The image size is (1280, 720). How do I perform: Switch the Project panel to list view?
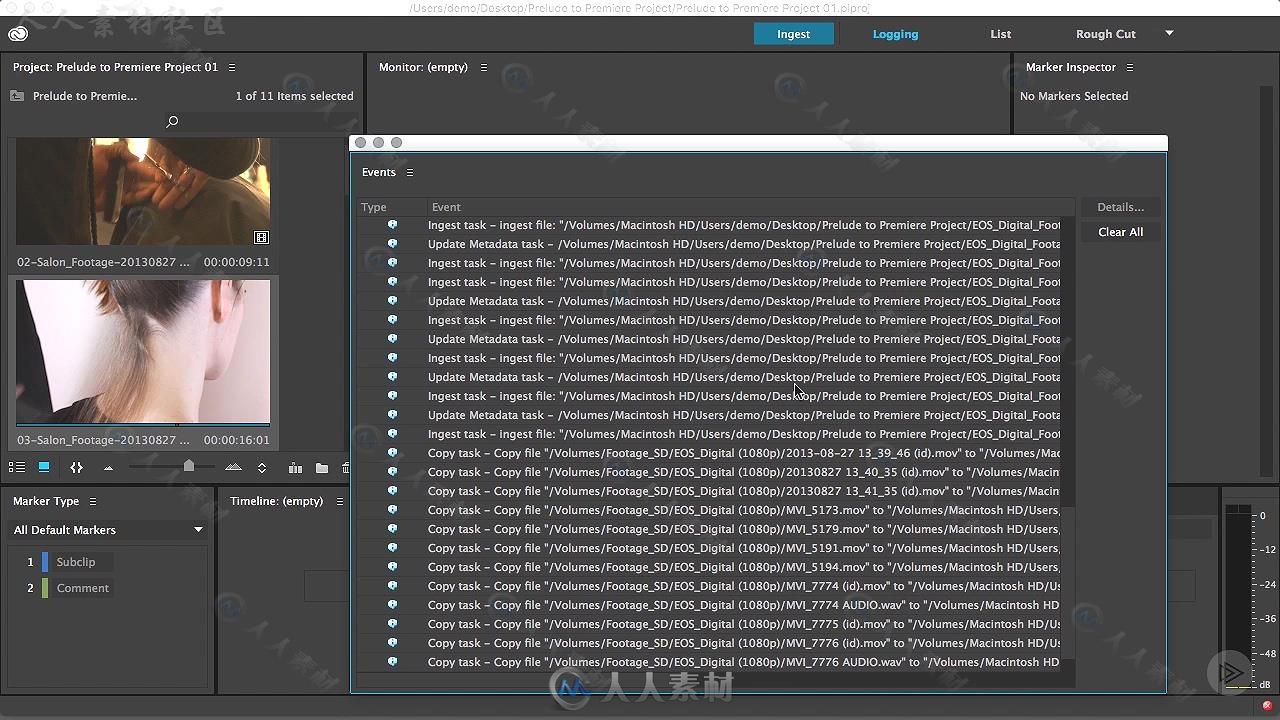[17, 467]
